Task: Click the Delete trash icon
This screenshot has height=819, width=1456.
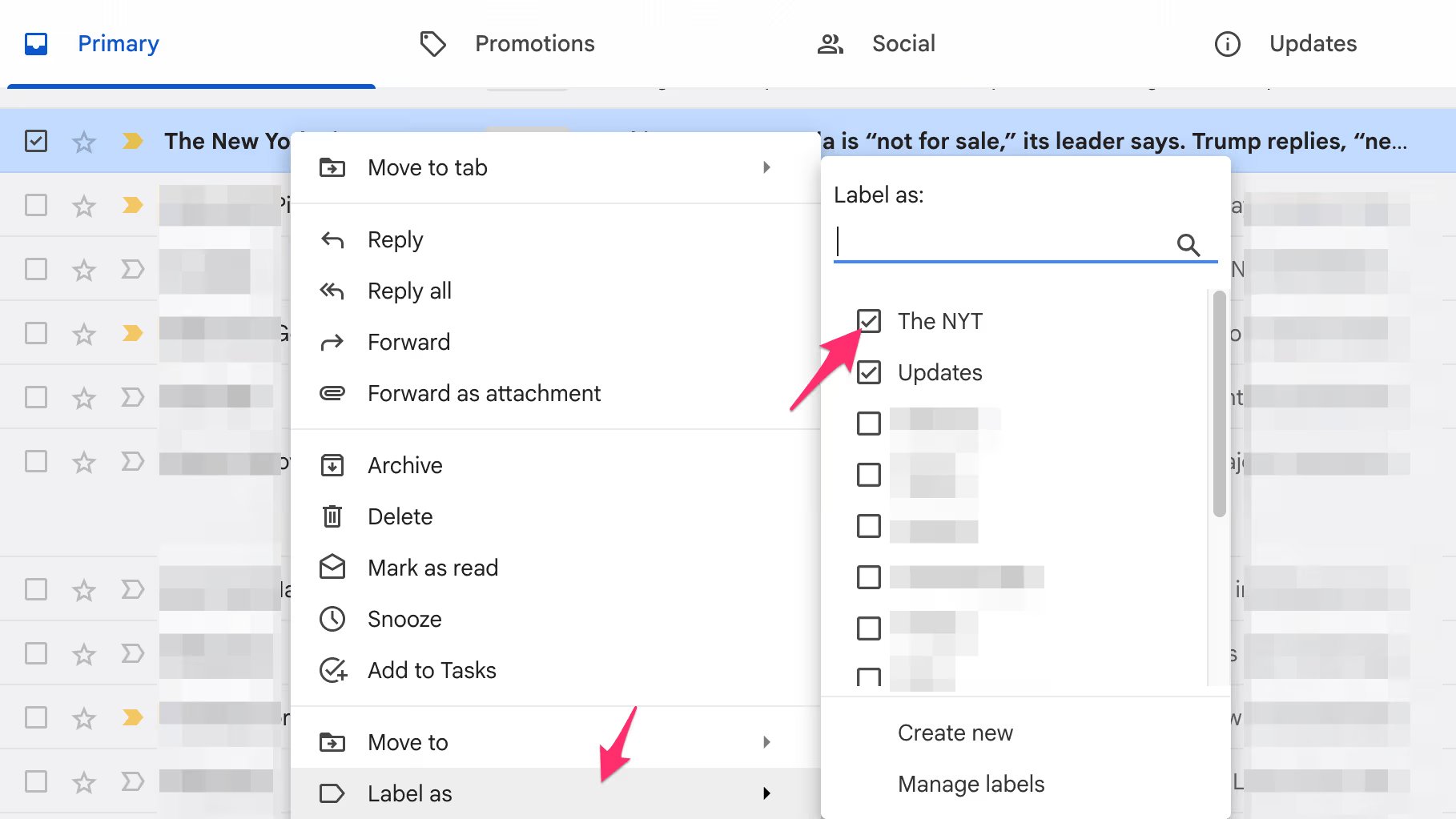Action: pos(332,516)
